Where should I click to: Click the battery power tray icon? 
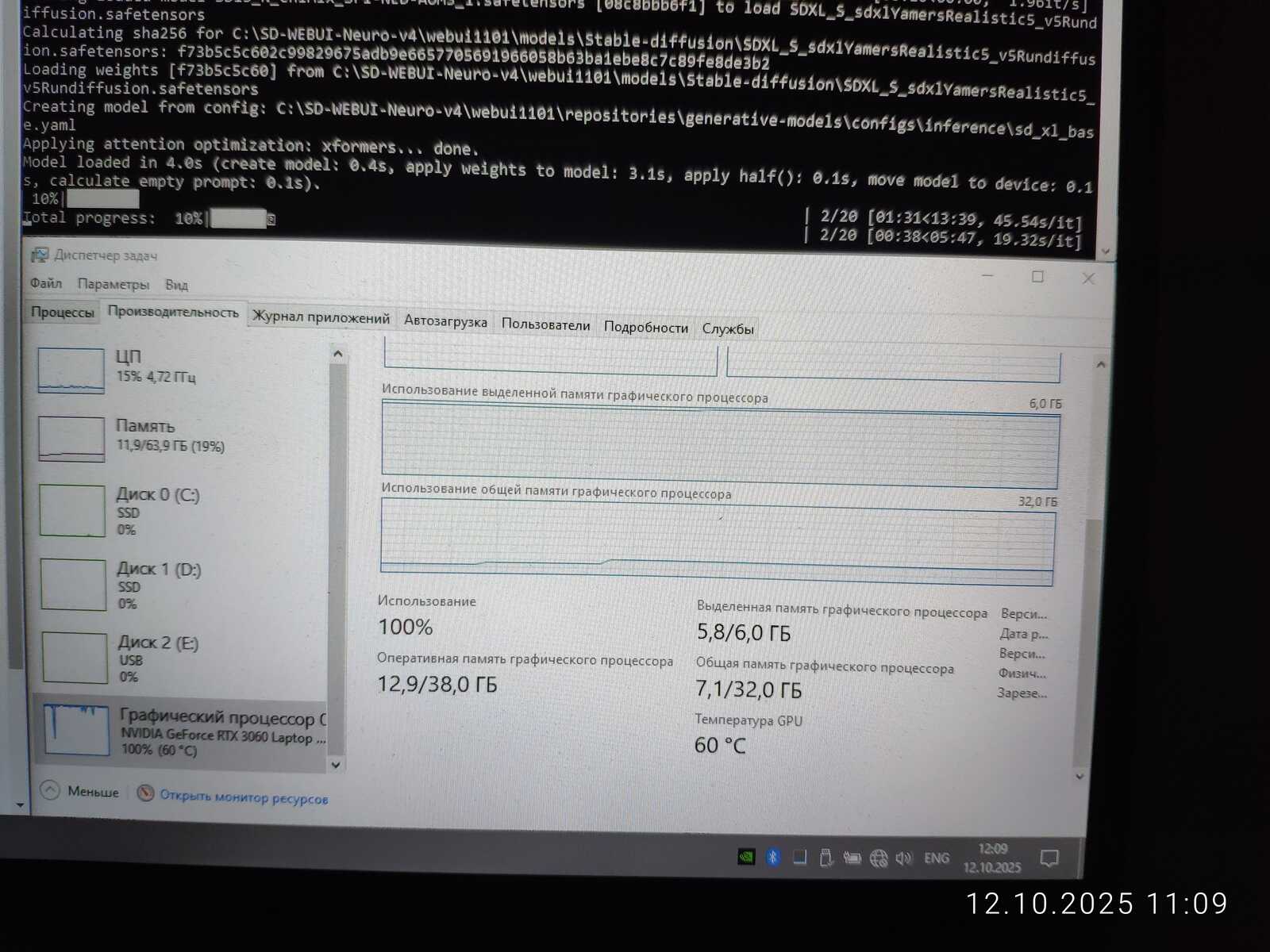pos(852,858)
